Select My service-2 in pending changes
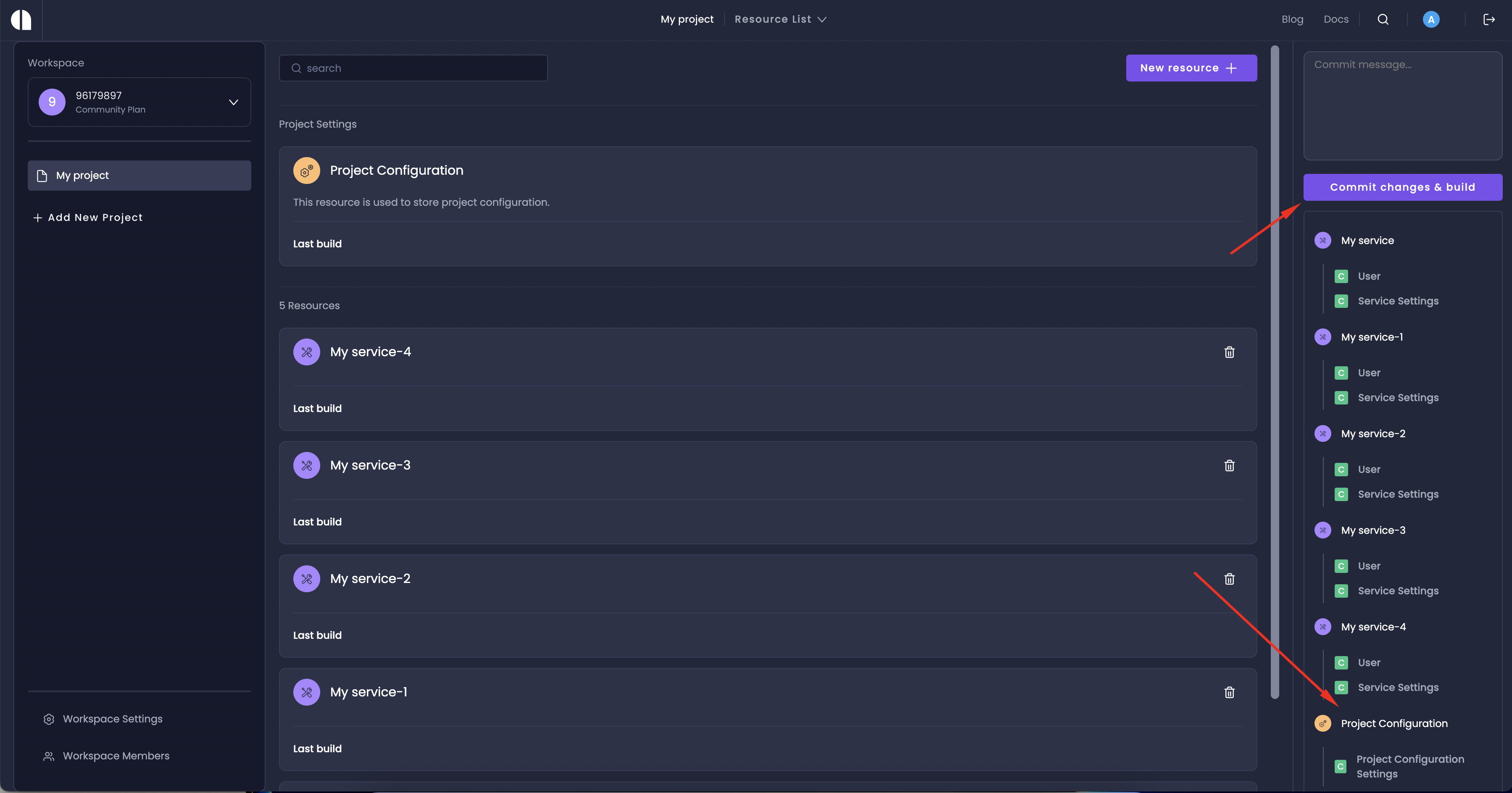Image resolution: width=1512 pixels, height=793 pixels. [x=1373, y=434]
